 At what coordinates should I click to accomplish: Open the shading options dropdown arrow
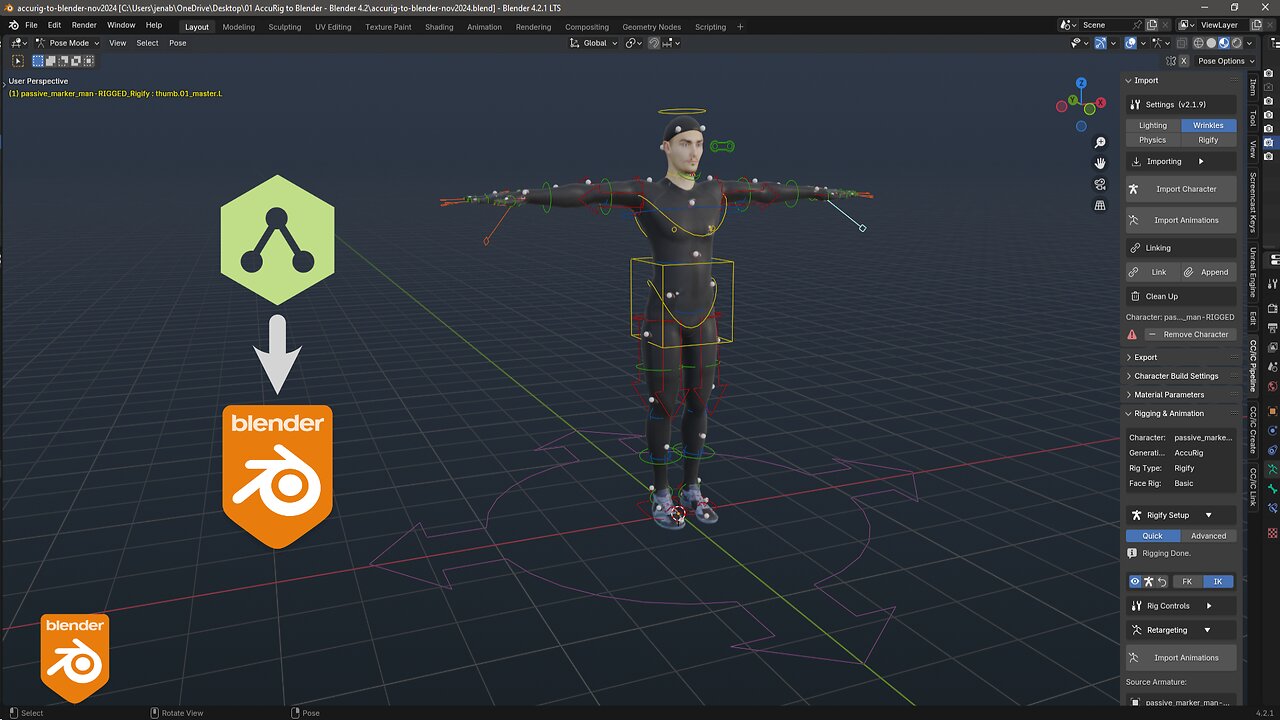tap(1250, 43)
